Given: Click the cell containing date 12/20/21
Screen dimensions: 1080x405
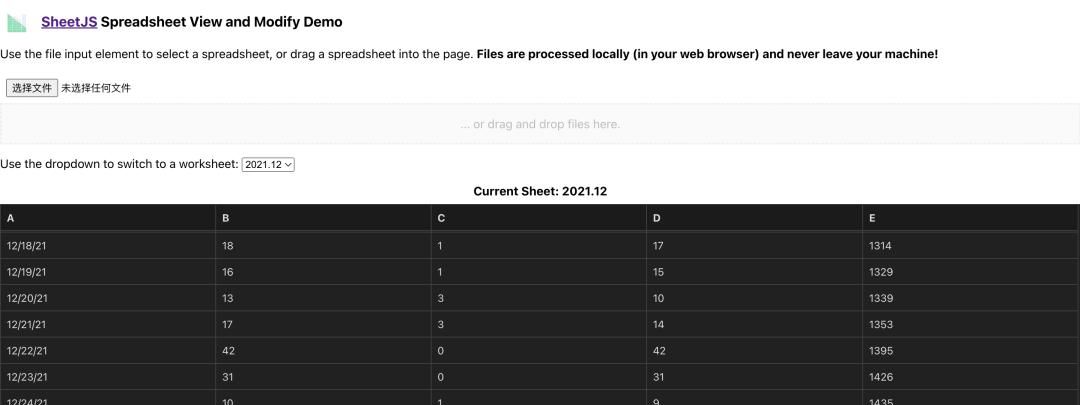Looking at the screenshot, I should tap(108, 298).
